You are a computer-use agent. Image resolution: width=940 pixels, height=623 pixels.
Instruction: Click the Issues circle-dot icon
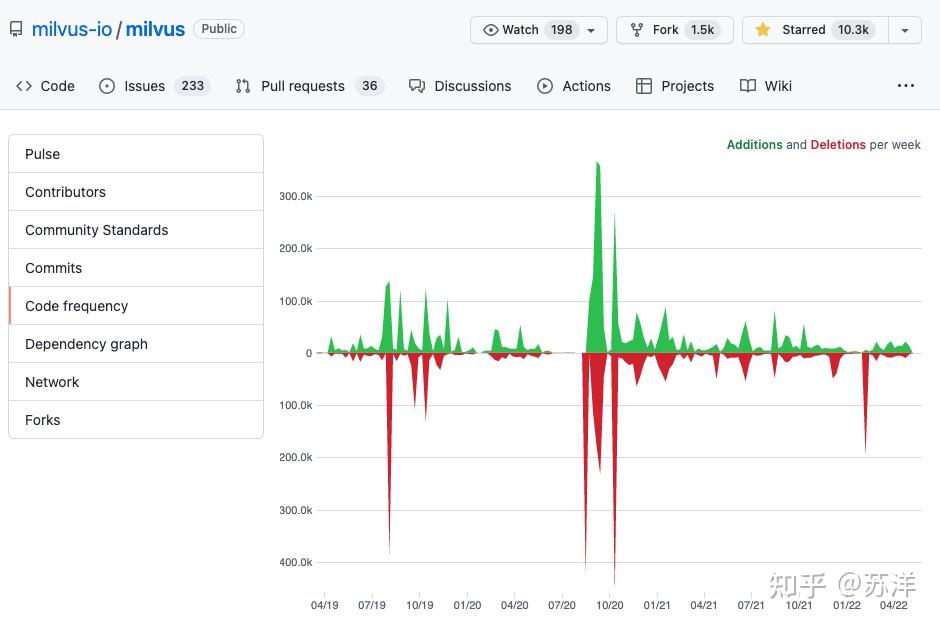107,86
